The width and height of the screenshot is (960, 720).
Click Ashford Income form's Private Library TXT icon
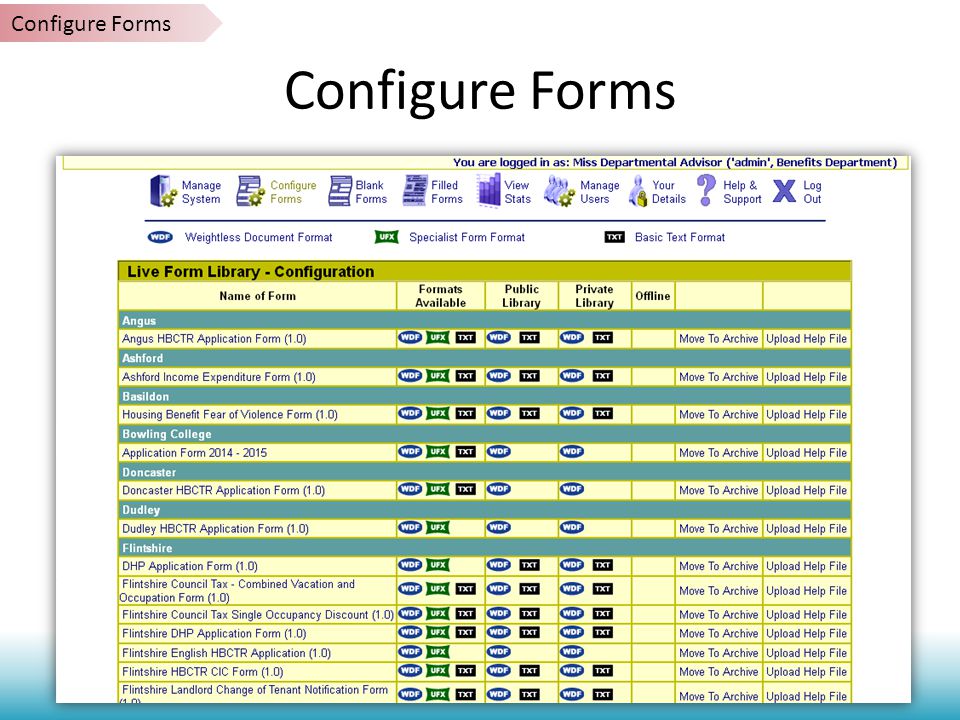click(x=602, y=376)
